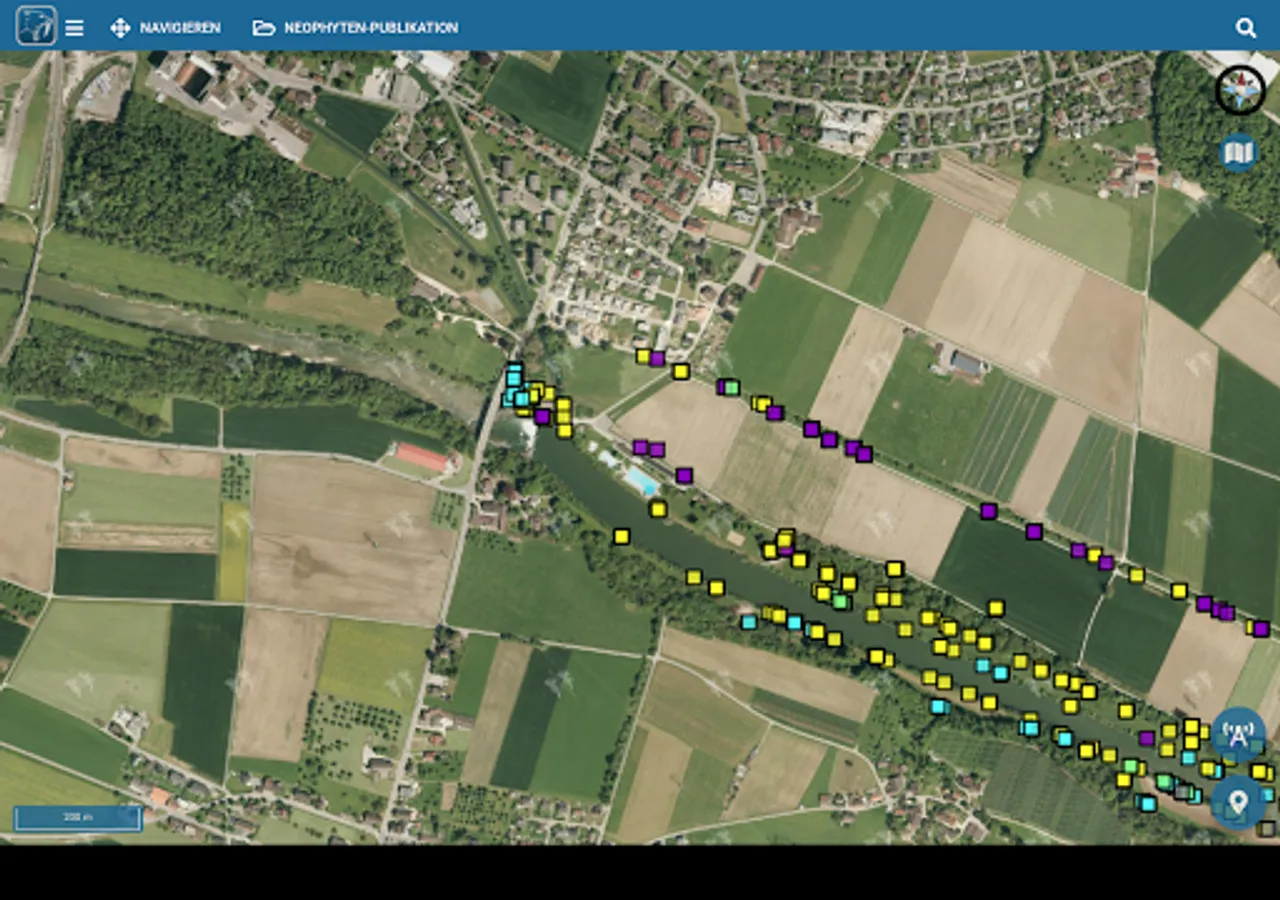The width and height of the screenshot is (1280, 900).
Task: Open the hamburger menu
Action: click(74, 28)
